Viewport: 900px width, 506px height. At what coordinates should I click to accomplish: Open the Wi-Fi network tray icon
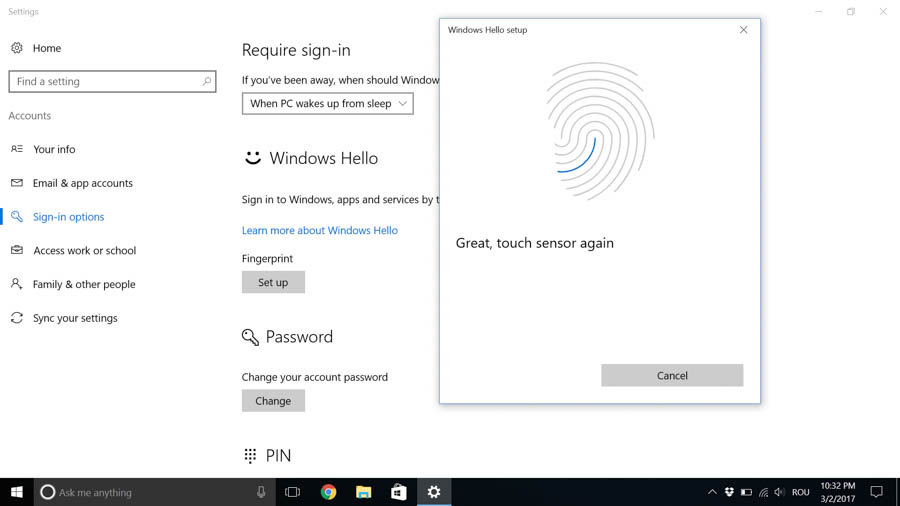(x=763, y=492)
